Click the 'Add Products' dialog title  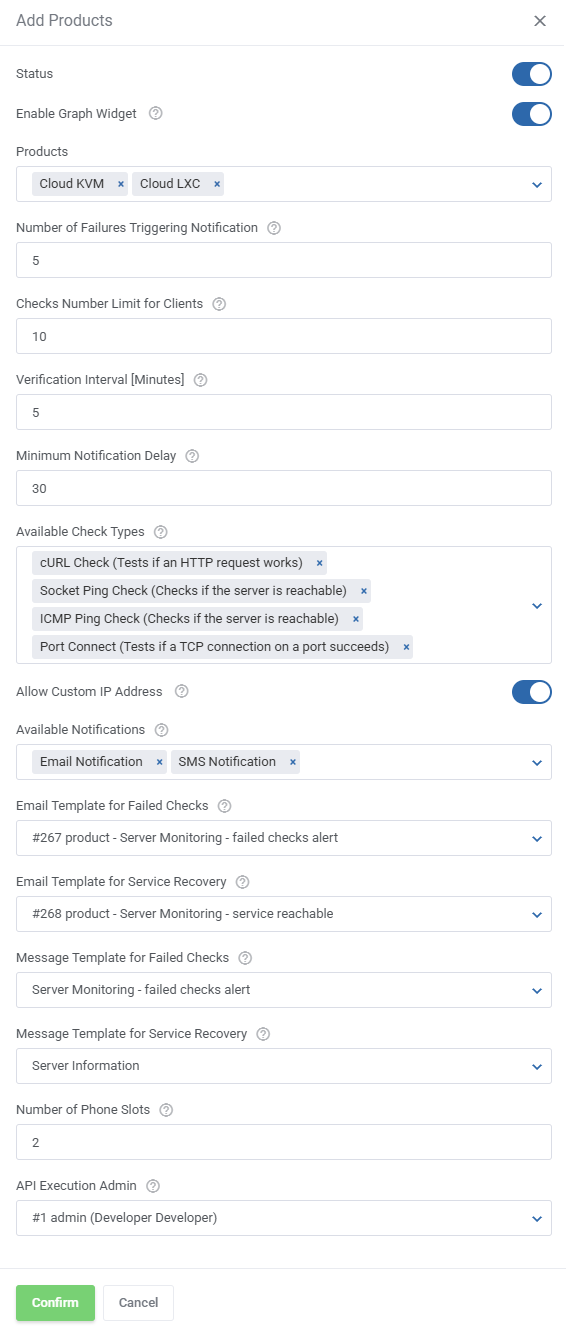pyautogui.click(x=64, y=21)
